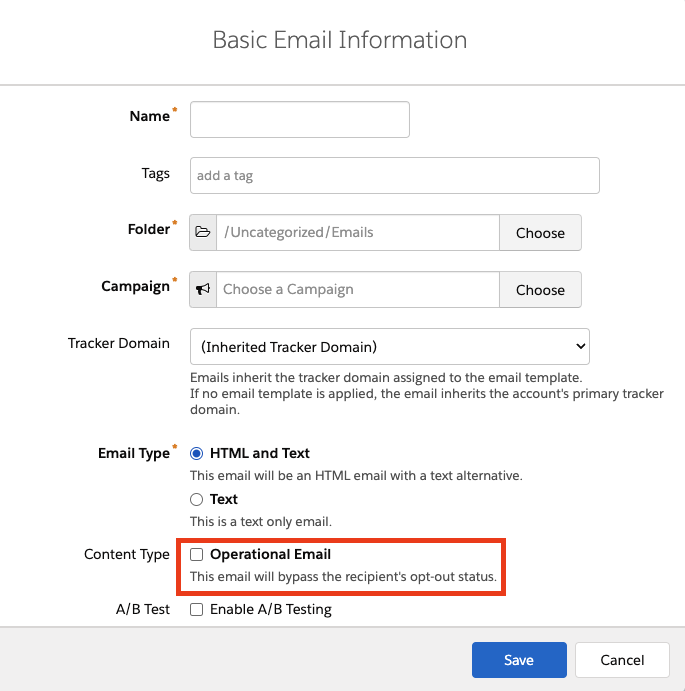Focus the Name text input box
Image resolution: width=685 pixels, height=691 pixels.
299,119
